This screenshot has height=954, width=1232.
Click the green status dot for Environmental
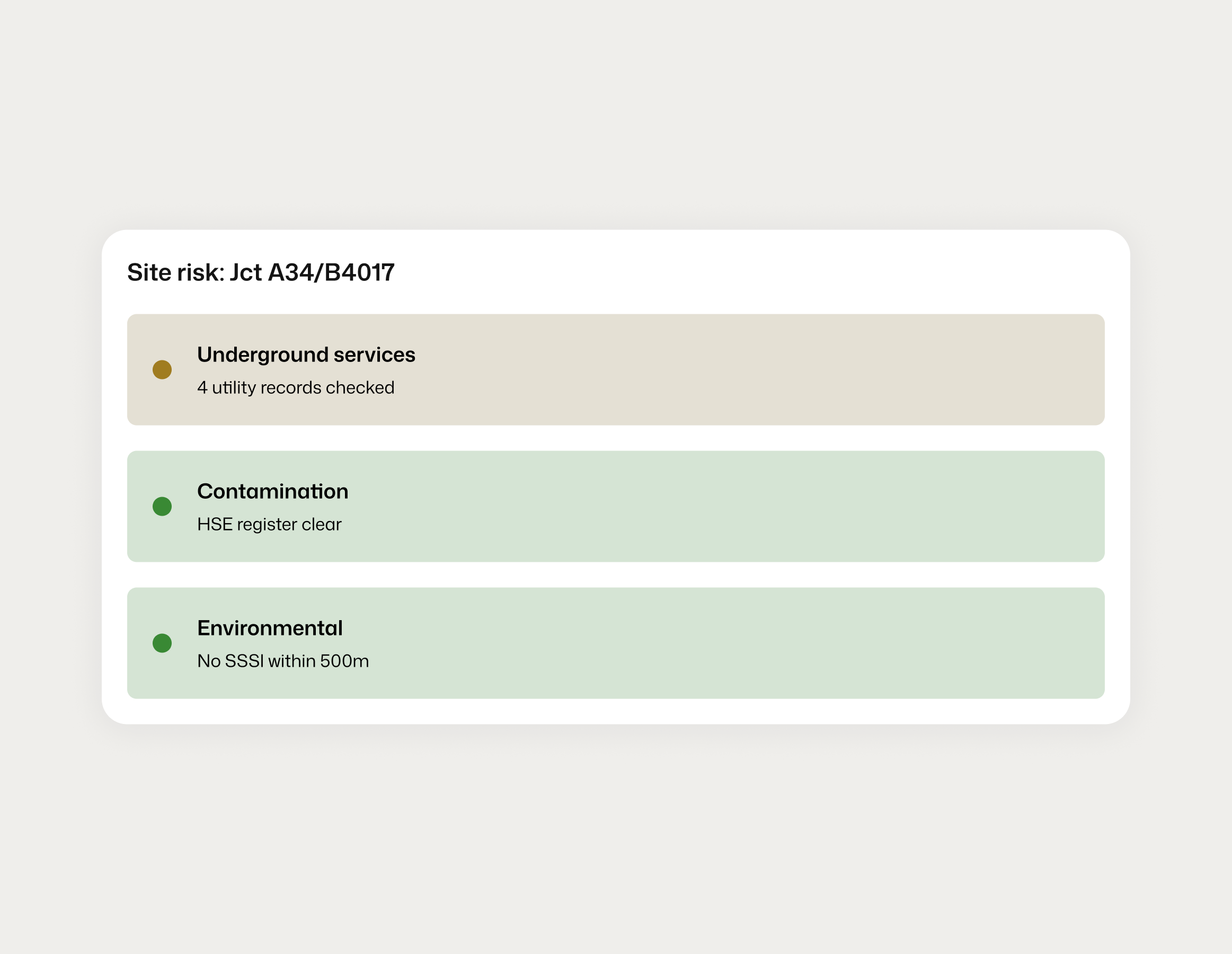pyautogui.click(x=163, y=643)
